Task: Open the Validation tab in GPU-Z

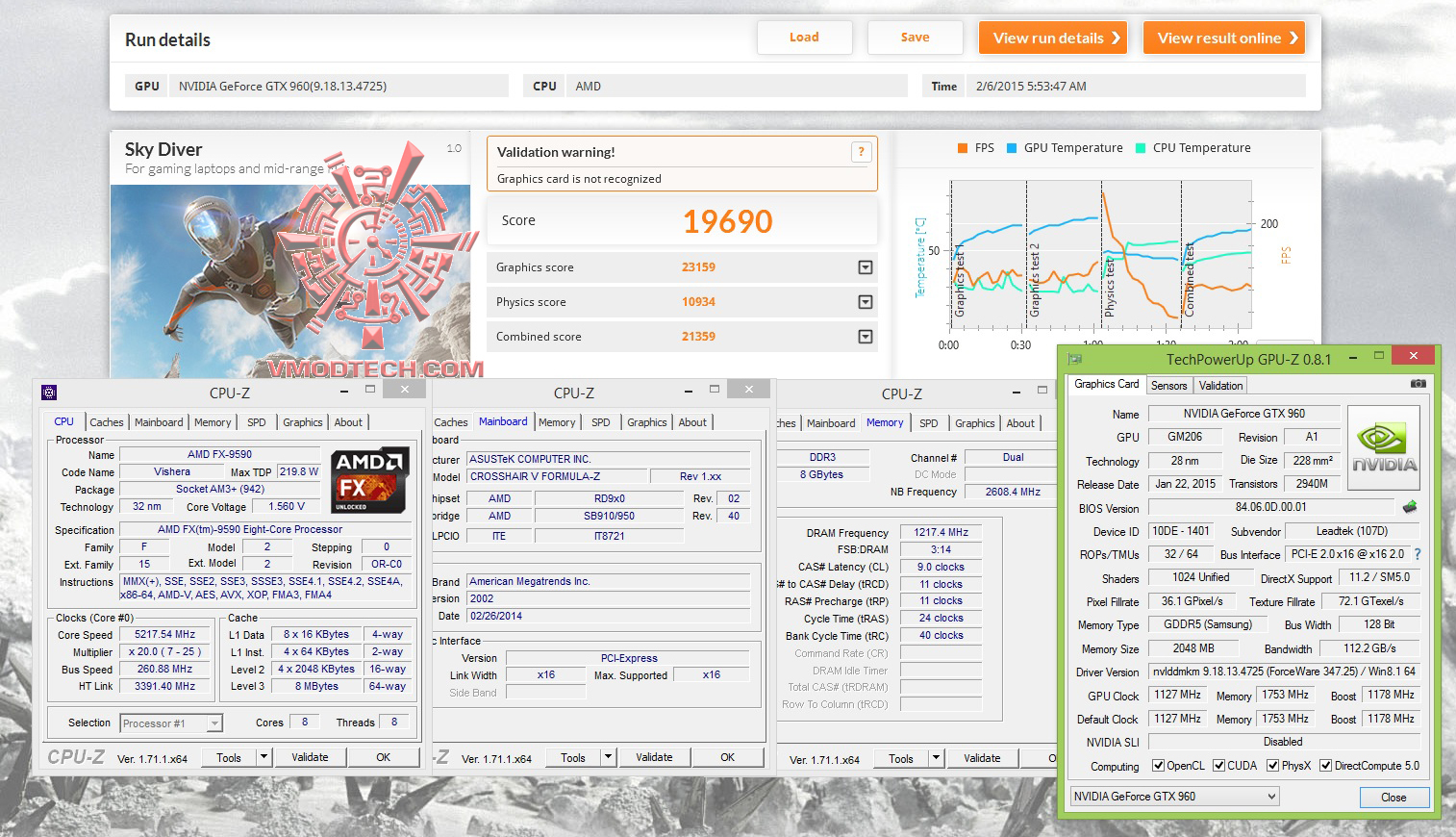Action: [1221, 385]
